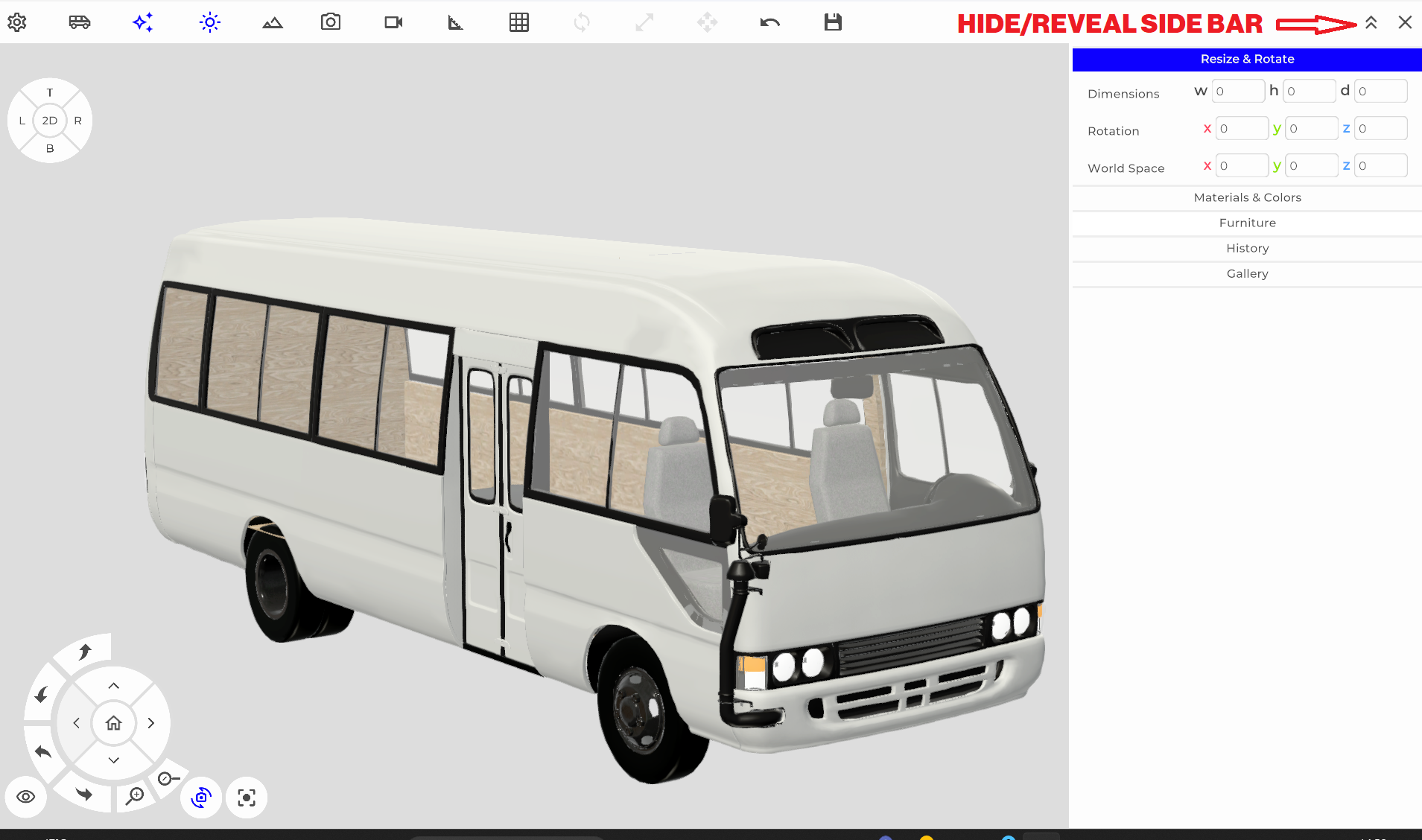Viewport: 1422px width, 840px height.
Task: Click the sparkle effects icon
Action: [x=143, y=22]
